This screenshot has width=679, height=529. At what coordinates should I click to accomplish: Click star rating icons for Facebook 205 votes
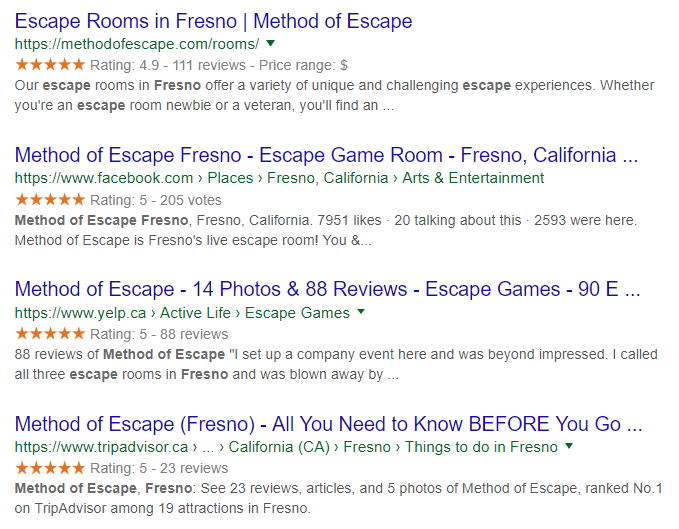[50, 200]
